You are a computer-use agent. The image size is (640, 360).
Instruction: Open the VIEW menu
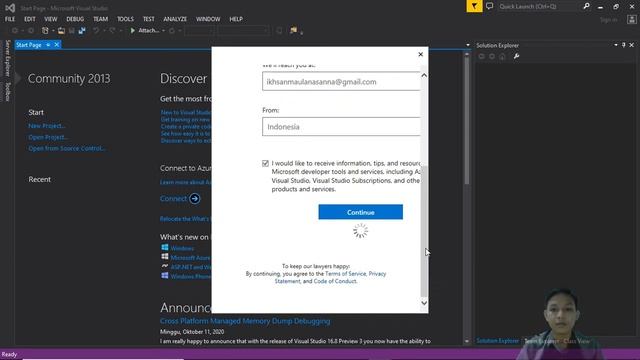coord(51,19)
